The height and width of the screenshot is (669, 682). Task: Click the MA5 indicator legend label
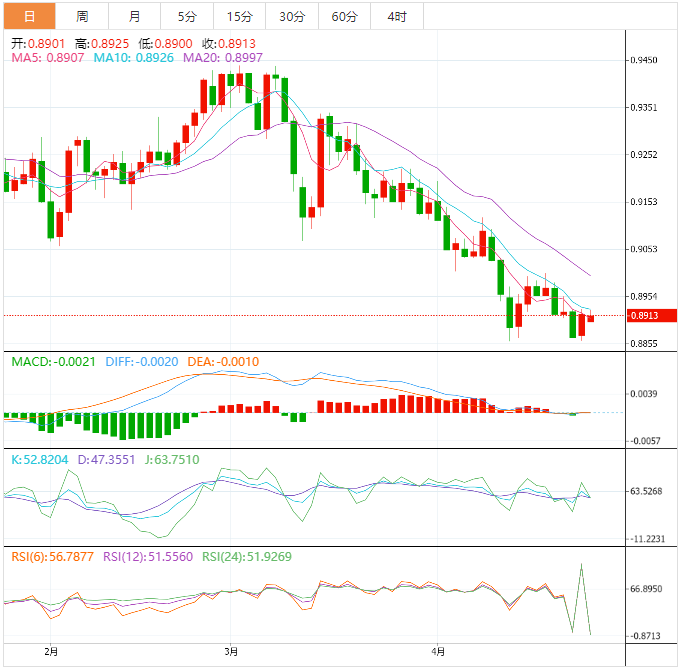point(47,58)
